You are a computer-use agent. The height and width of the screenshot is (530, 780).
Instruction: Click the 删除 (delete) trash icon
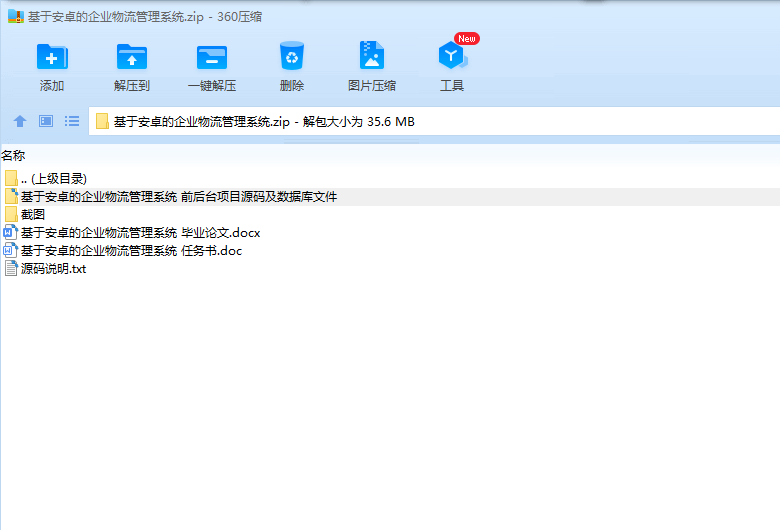pos(292,56)
